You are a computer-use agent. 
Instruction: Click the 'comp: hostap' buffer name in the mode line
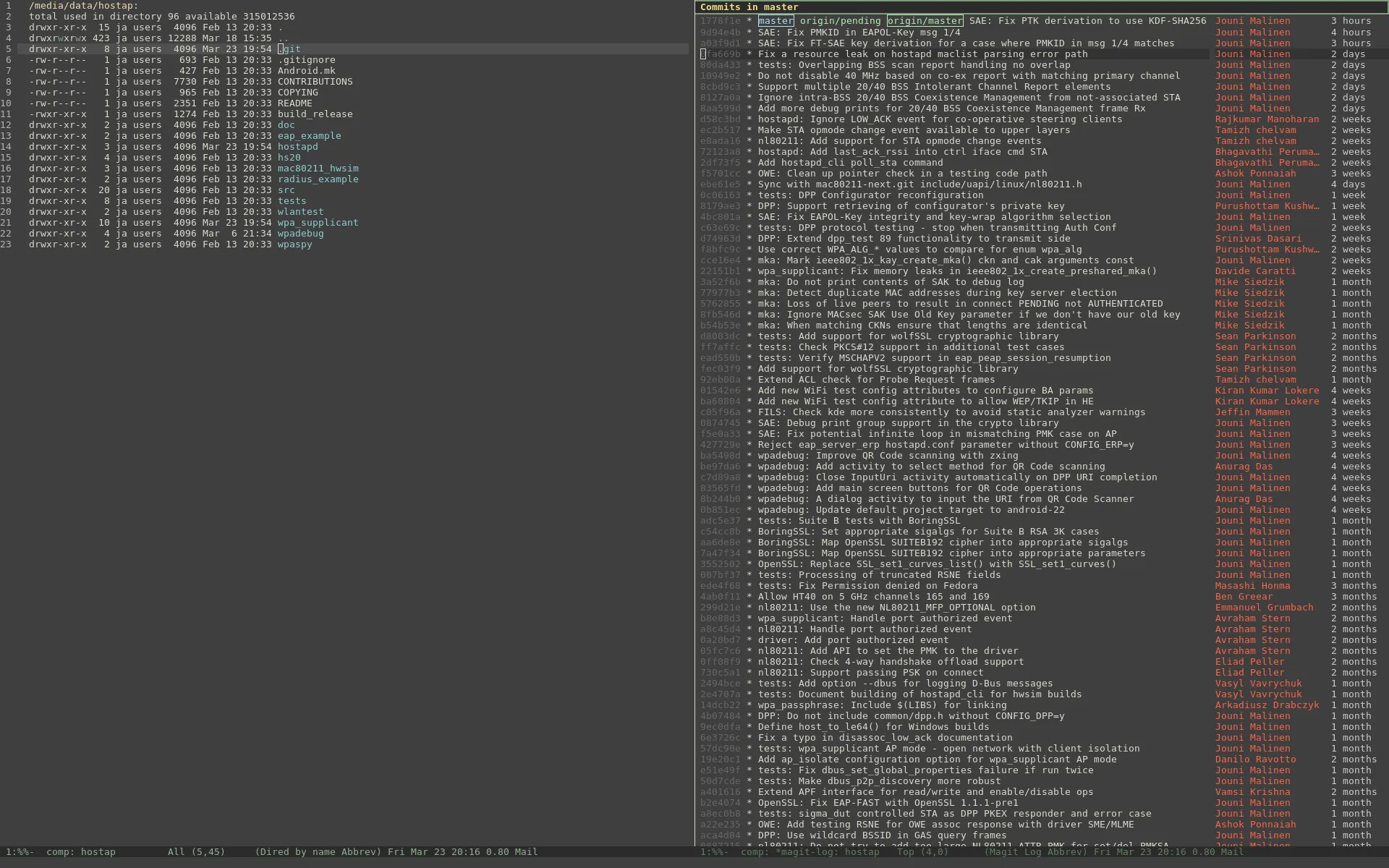(x=81, y=852)
